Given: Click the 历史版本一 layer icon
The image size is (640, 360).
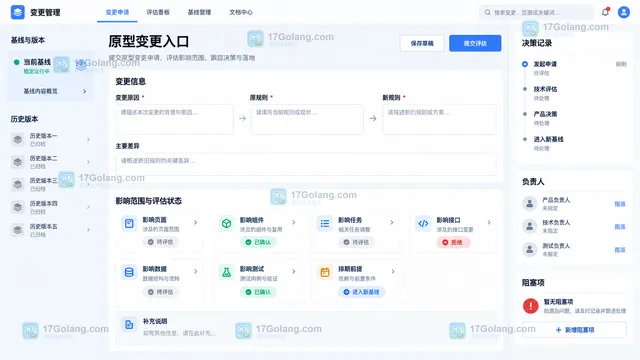Looking at the screenshot, I should click(18, 140).
